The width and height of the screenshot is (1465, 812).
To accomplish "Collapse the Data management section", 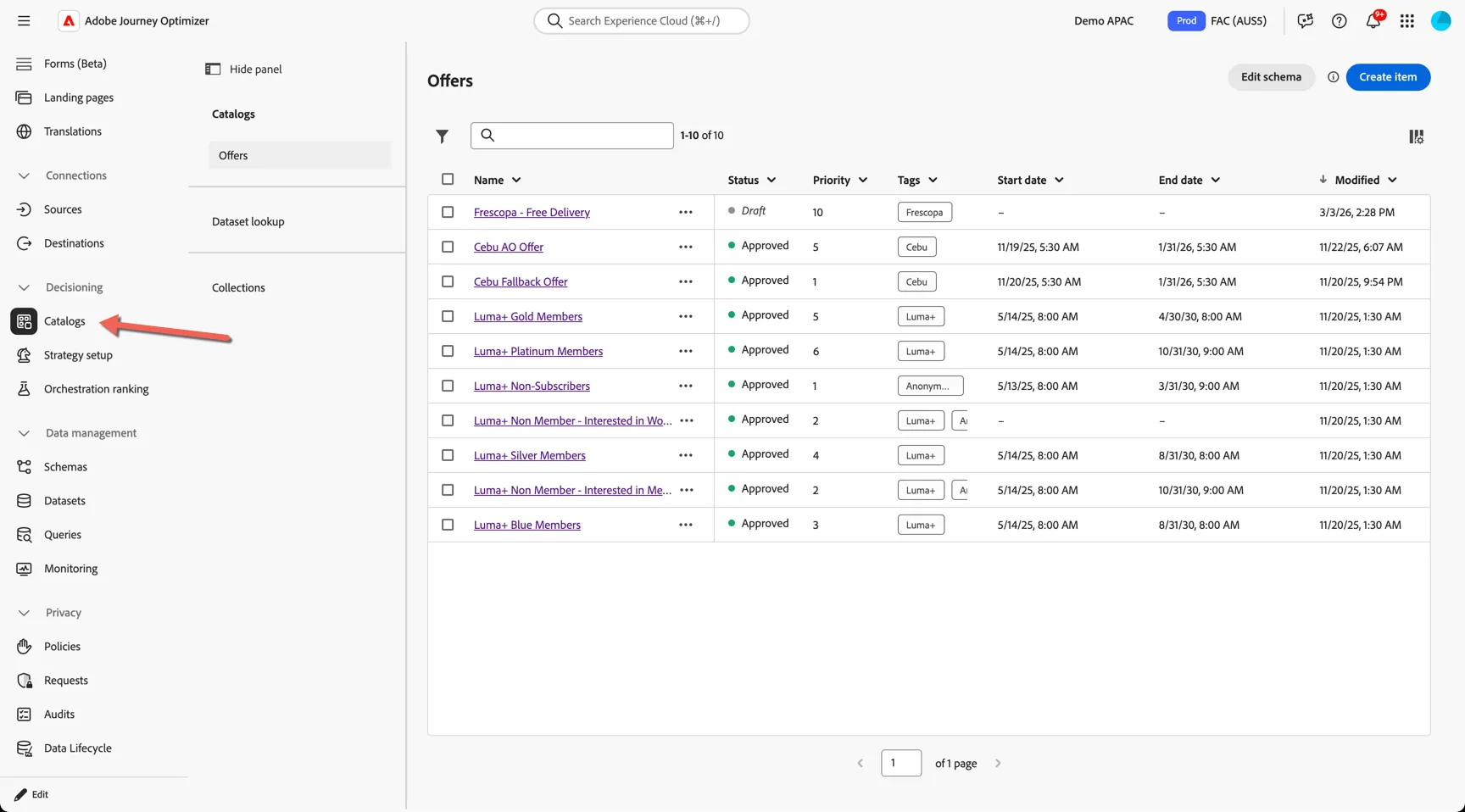I will pos(24,433).
